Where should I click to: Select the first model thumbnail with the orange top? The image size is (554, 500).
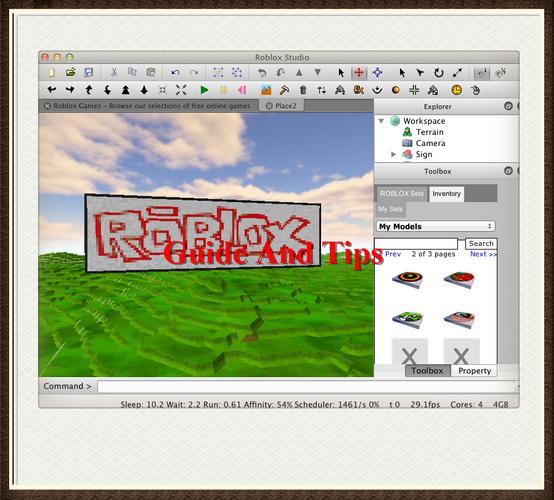(x=407, y=280)
